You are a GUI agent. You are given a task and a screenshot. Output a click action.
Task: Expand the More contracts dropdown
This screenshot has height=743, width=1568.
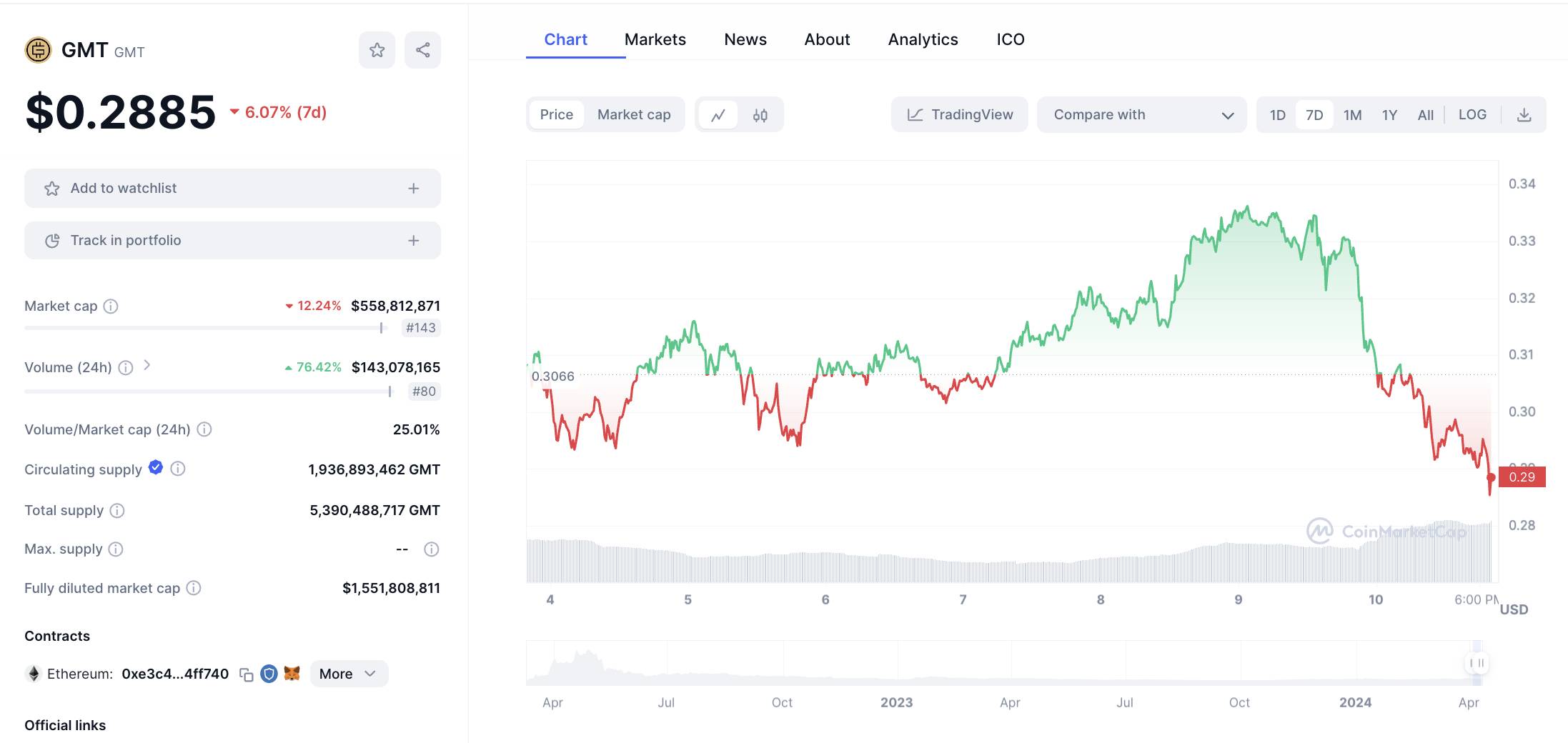[x=349, y=674]
